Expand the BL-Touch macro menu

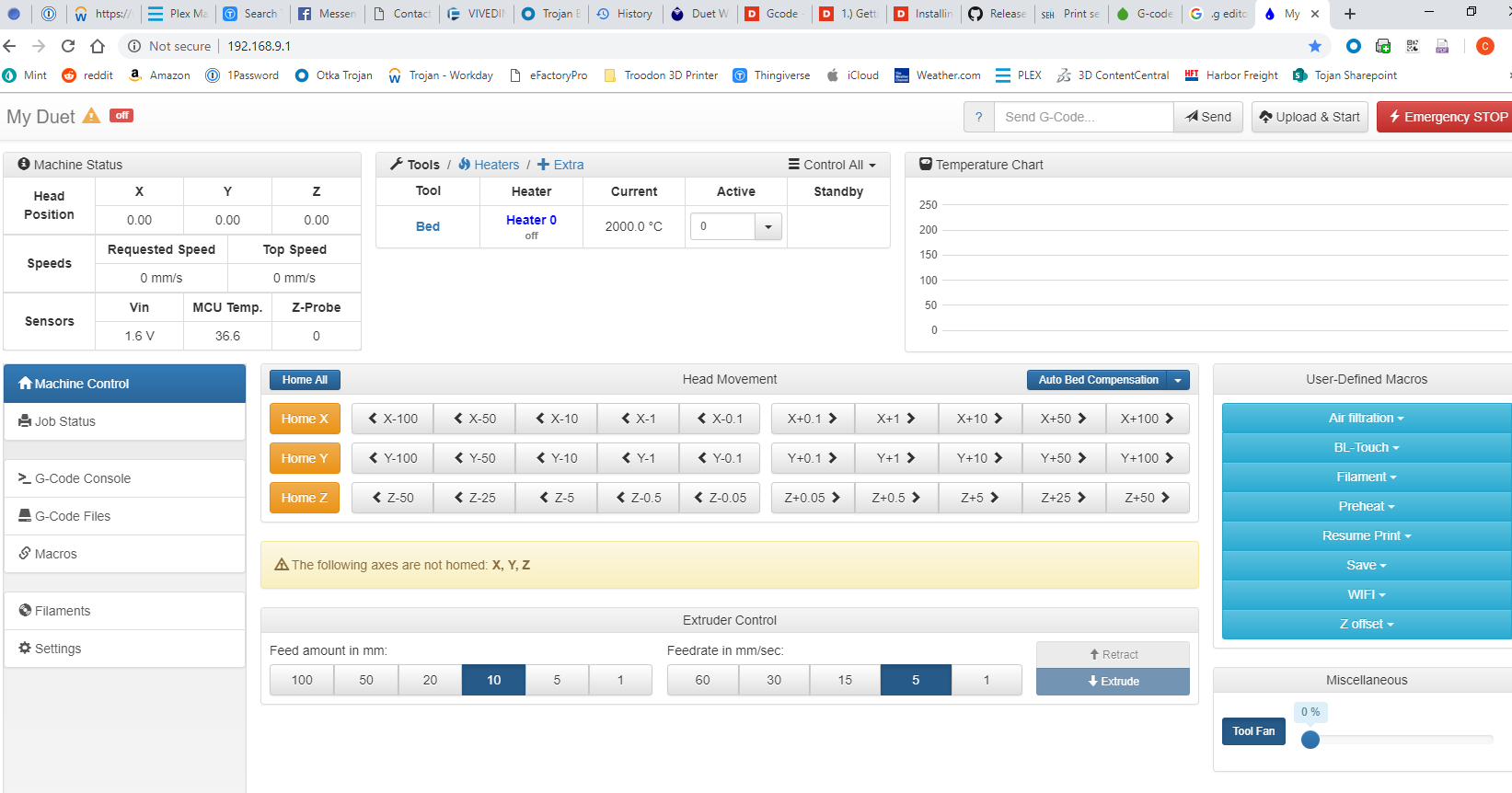coord(1367,447)
